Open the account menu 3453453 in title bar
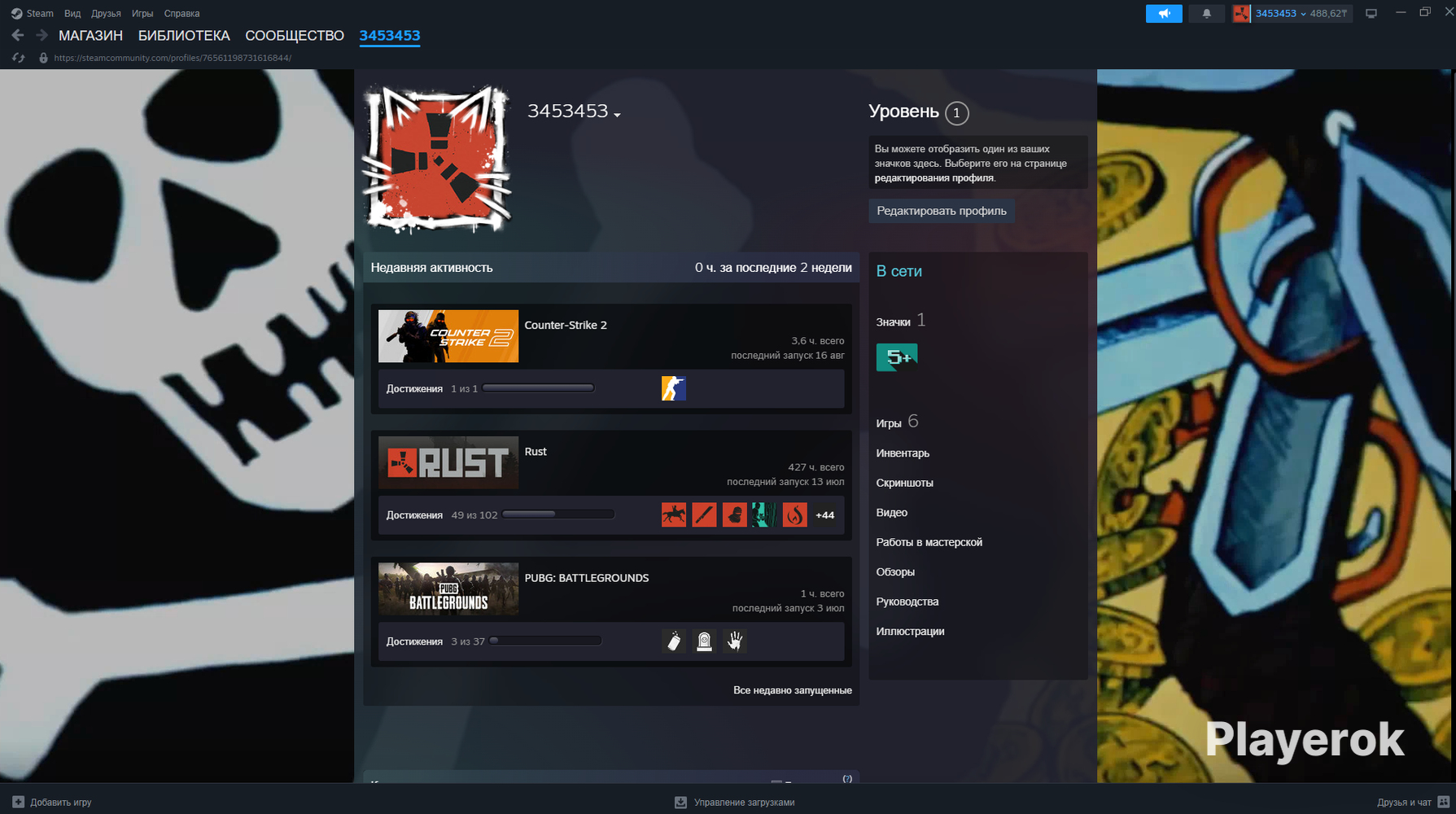This screenshot has height=814, width=1456. click(x=1280, y=14)
